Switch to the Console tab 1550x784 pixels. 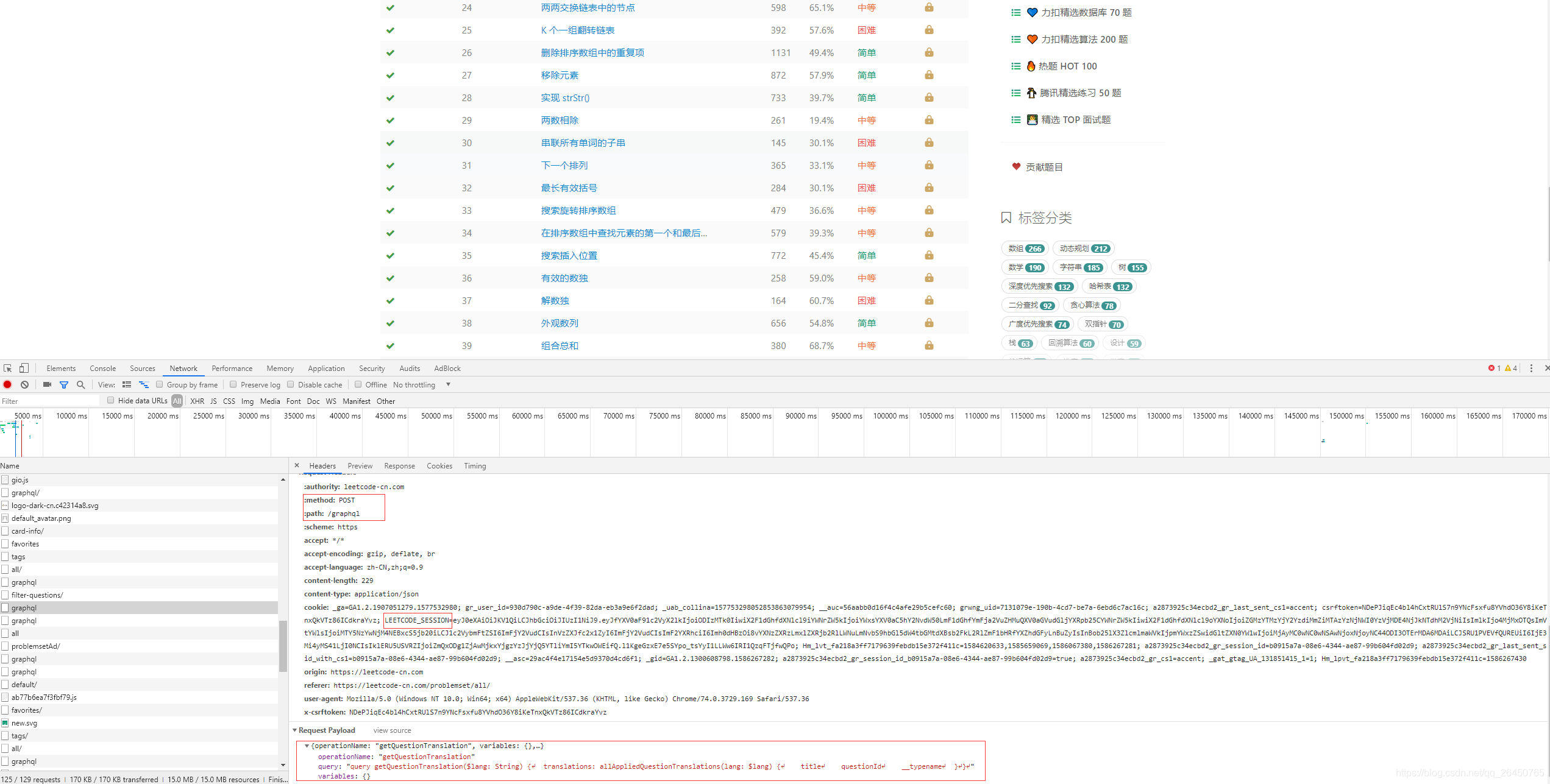(102, 368)
